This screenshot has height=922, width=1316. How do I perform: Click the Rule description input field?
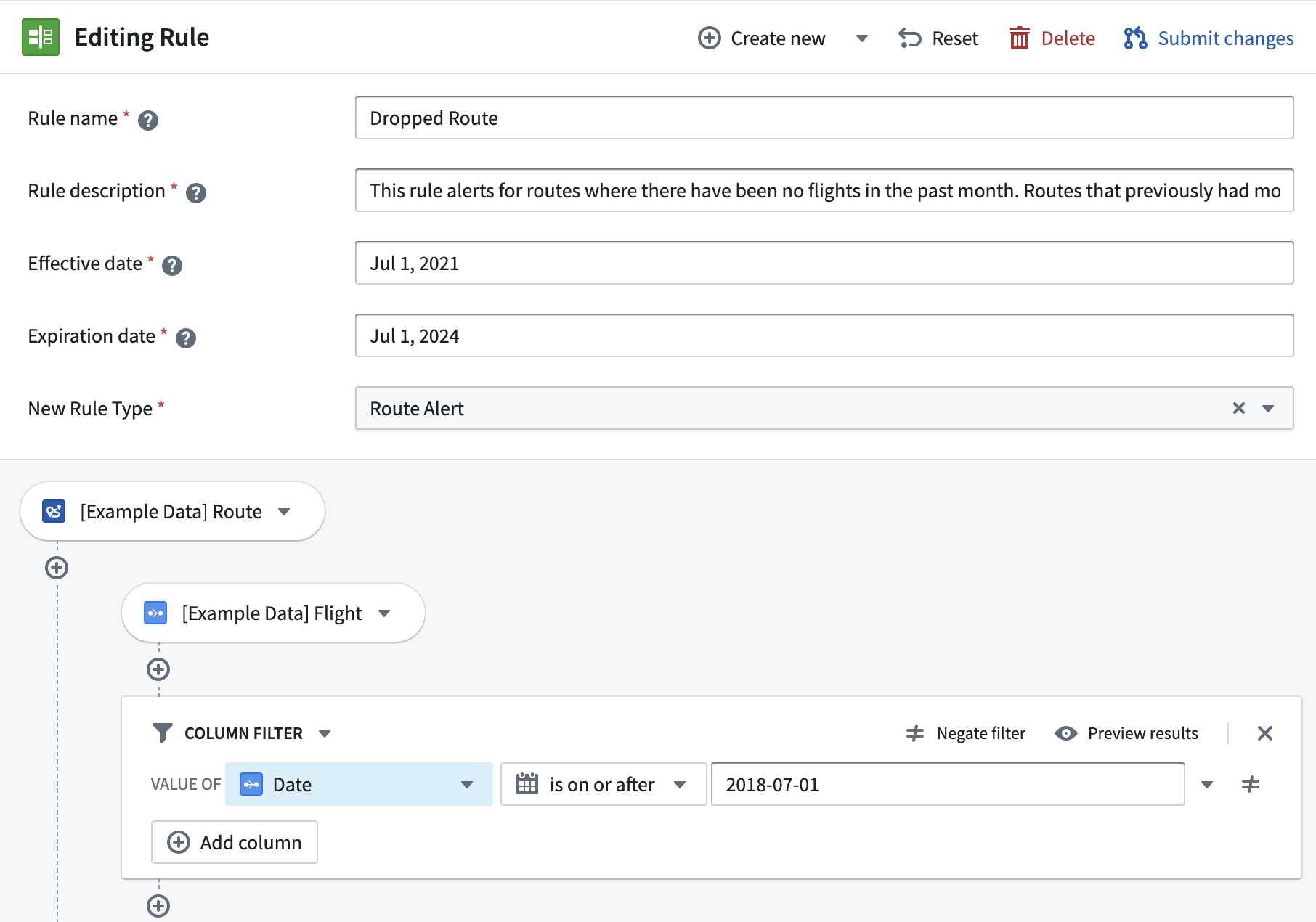click(824, 190)
